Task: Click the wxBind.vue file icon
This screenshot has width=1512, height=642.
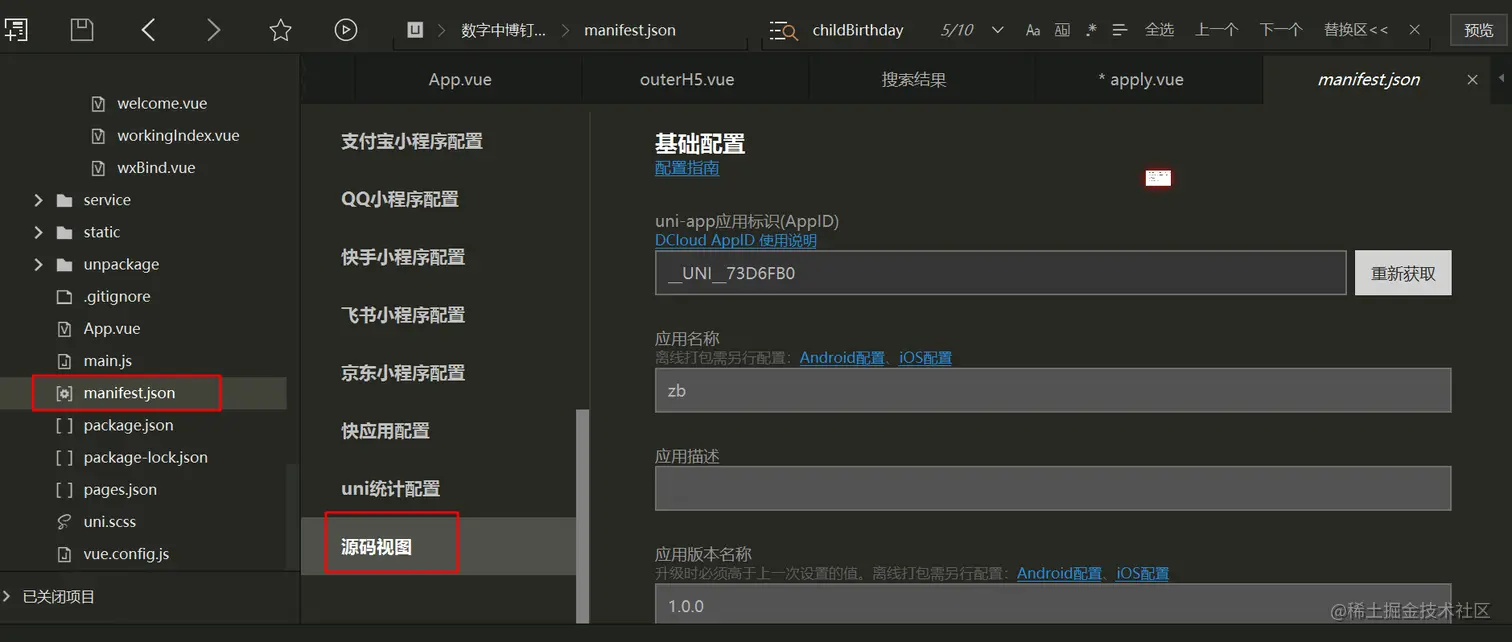Action: (98, 168)
